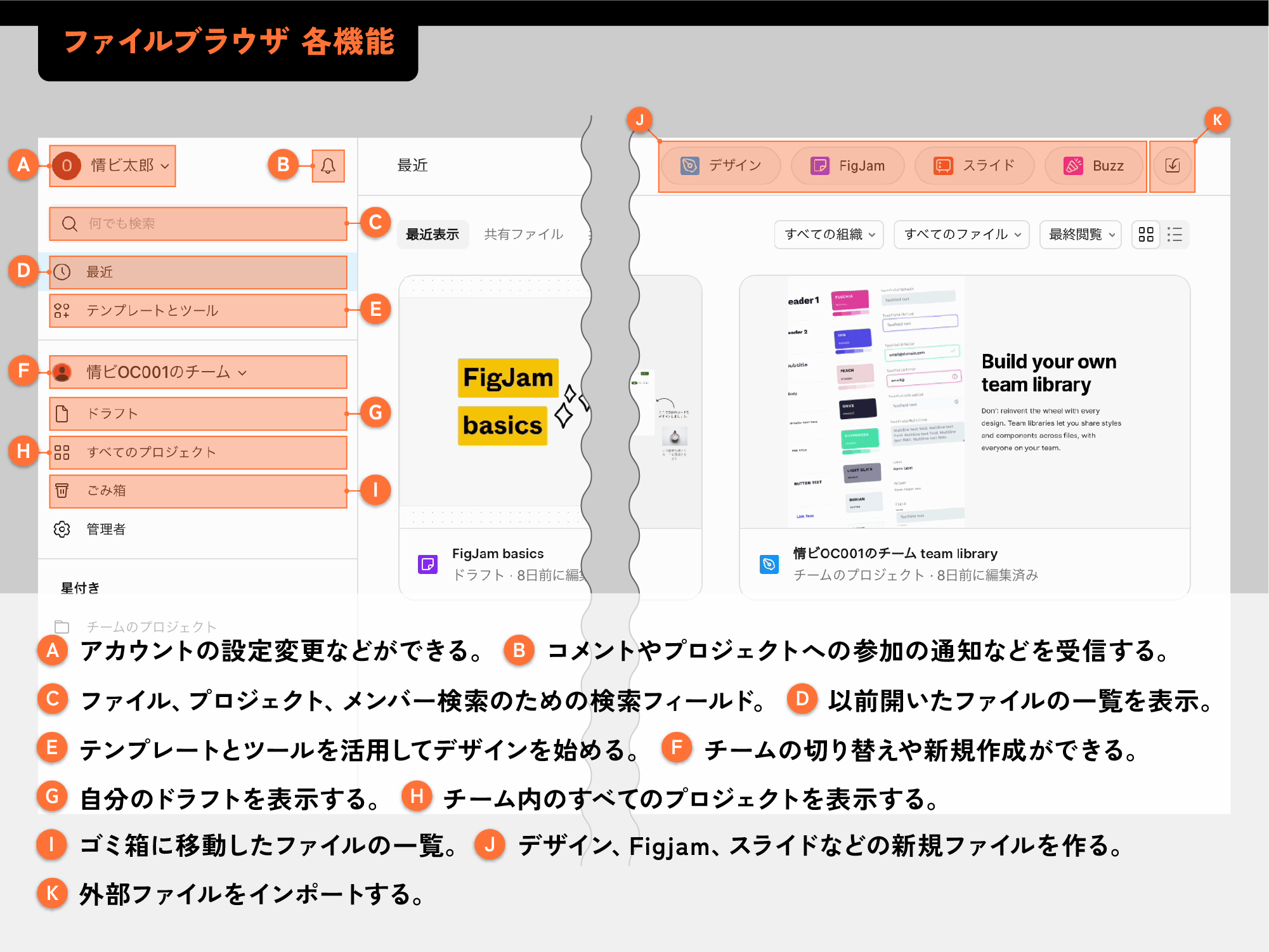Screen dimensions: 1269x952
Task: Click the チームのプロジェクト folder icon
Action: click(x=62, y=627)
